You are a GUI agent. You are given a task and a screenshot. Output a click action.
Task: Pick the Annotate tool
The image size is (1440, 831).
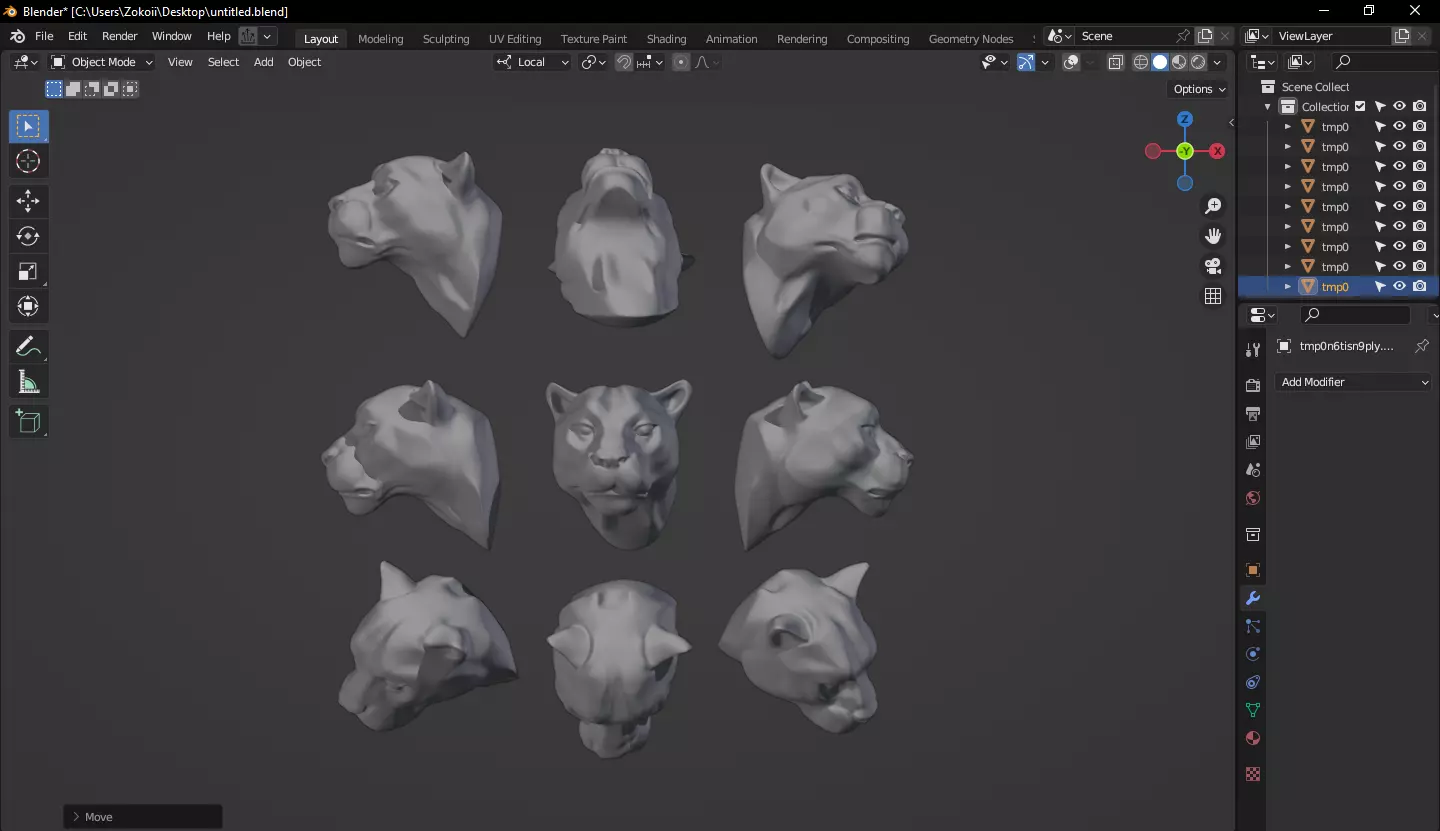(x=28, y=346)
